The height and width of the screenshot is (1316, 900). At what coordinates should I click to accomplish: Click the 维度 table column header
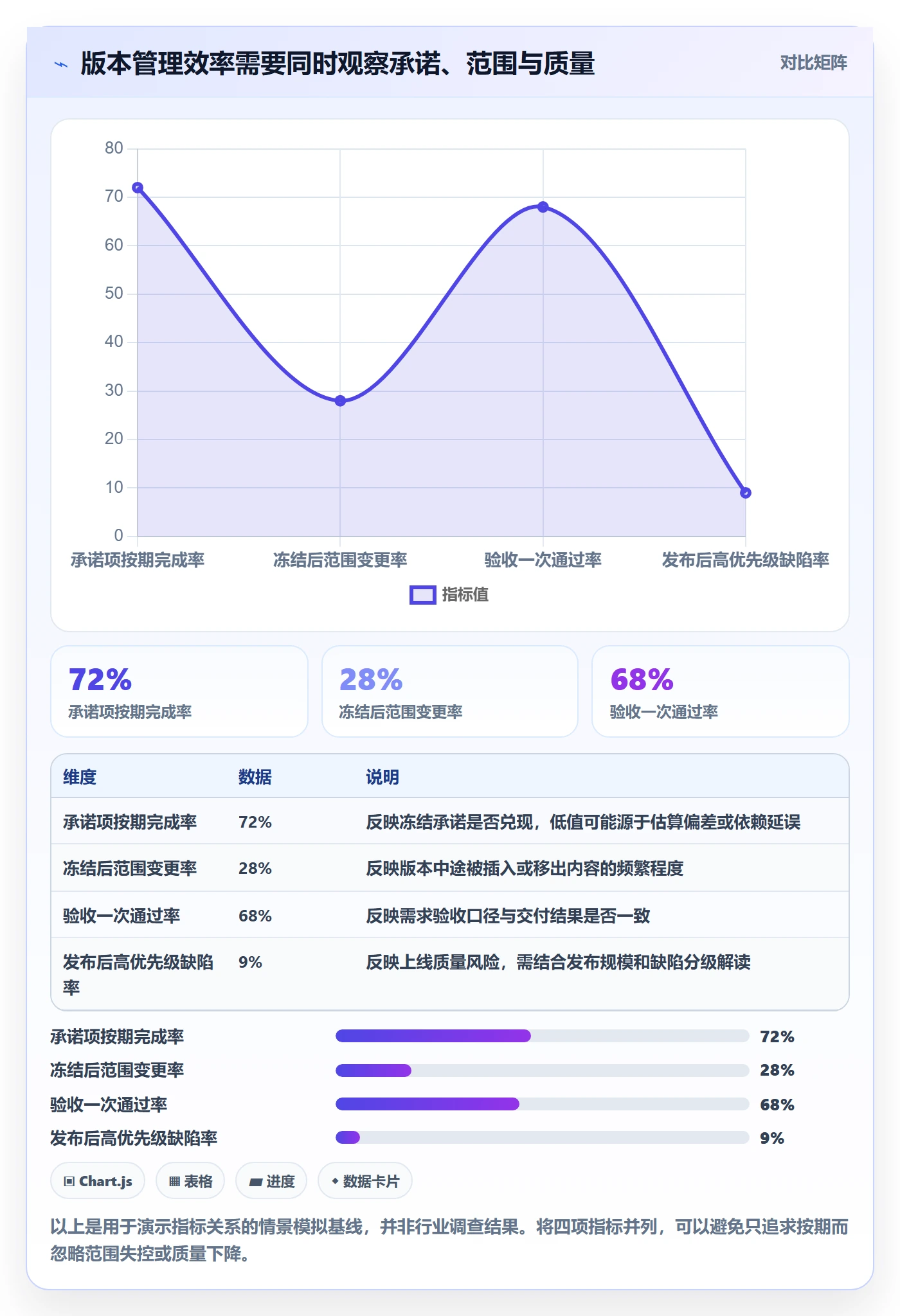[x=80, y=777]
